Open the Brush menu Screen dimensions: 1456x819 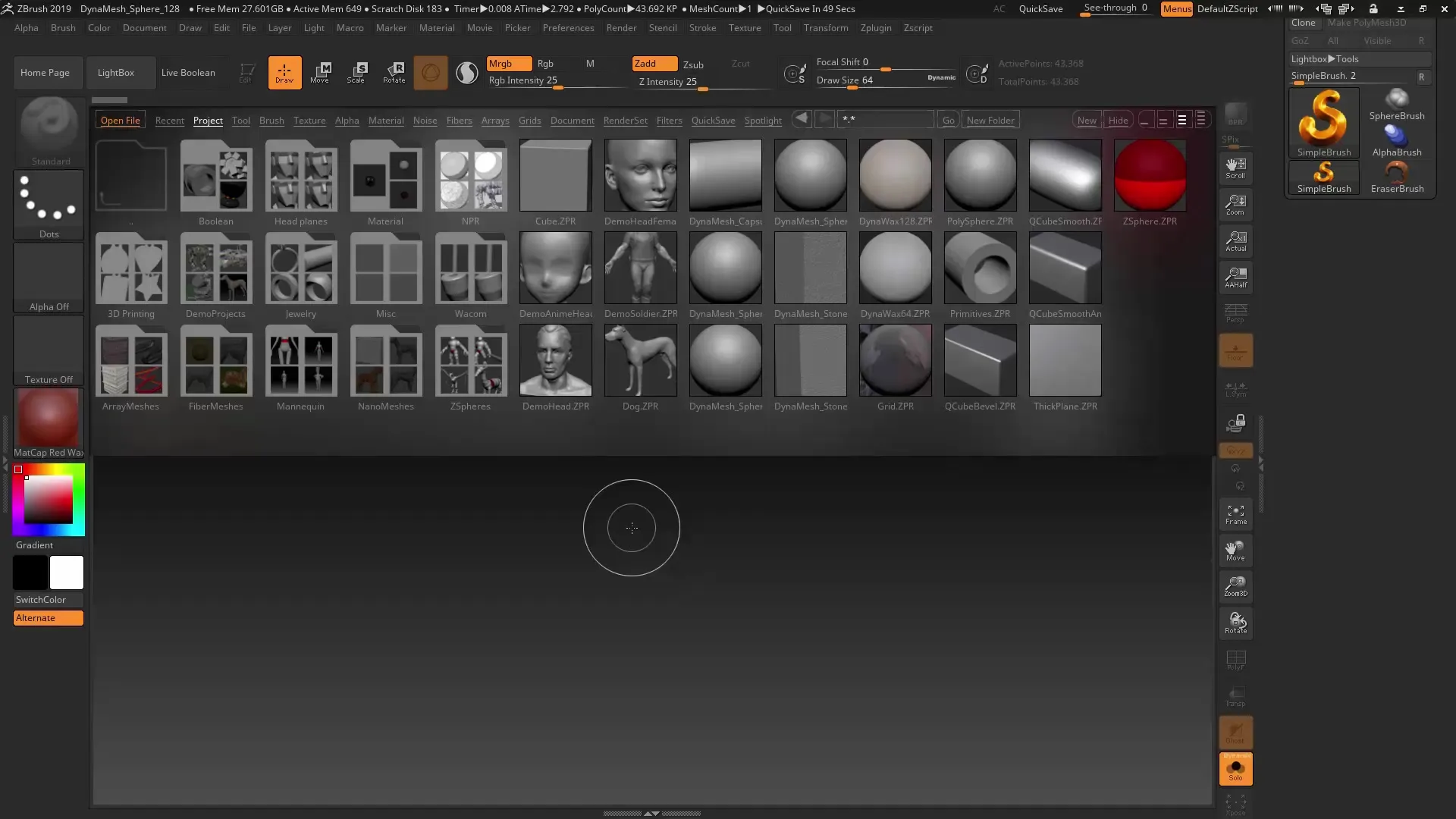(x=63, y=28)
